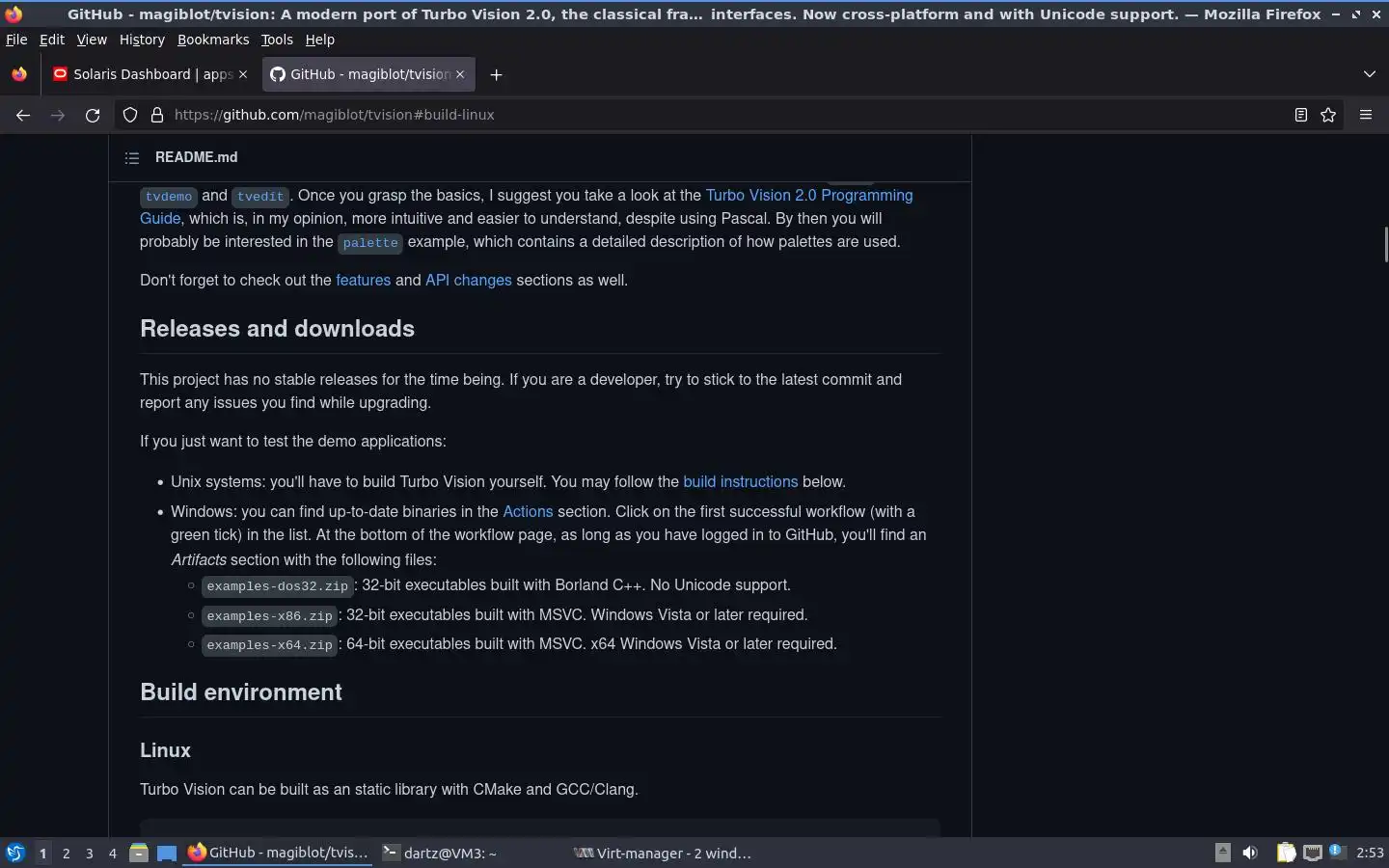Reload the current GitHub page
1389x868 pixels.
coord(93,115)
